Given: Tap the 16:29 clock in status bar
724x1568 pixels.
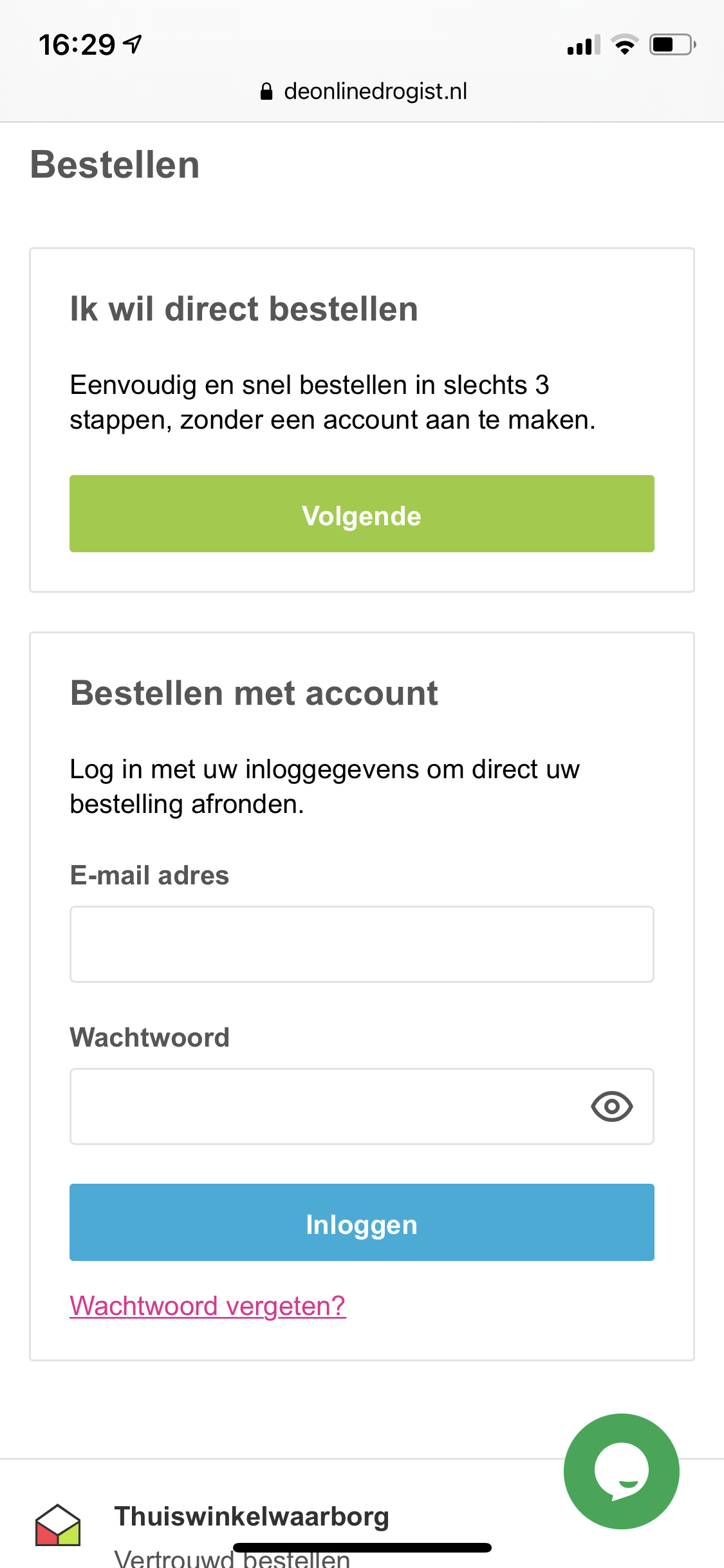Looking at the screenshot, I should pos(77,45).
